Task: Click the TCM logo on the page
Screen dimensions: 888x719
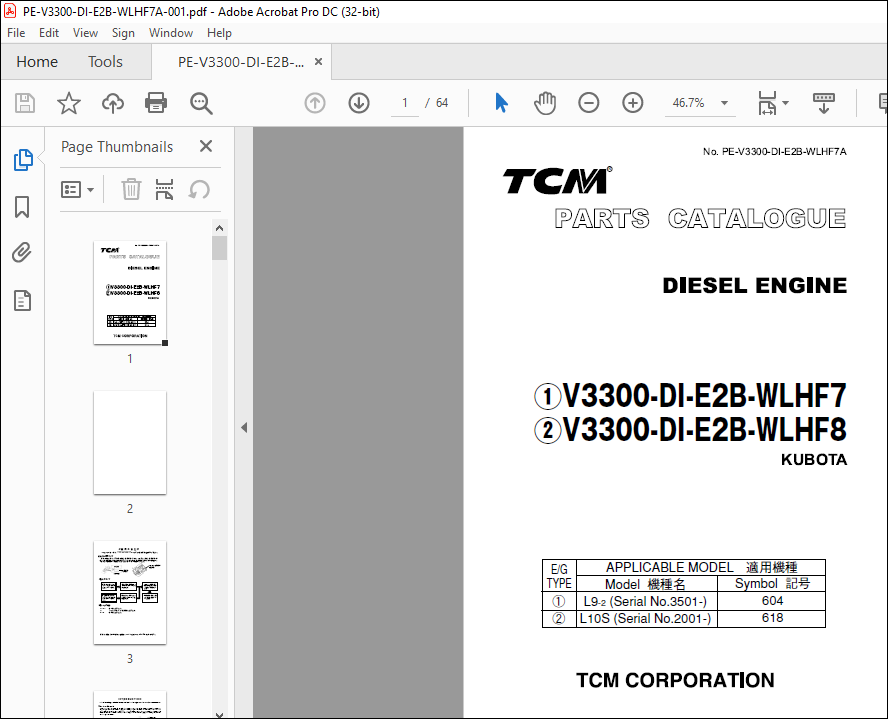Action: (x=557, y=181)
